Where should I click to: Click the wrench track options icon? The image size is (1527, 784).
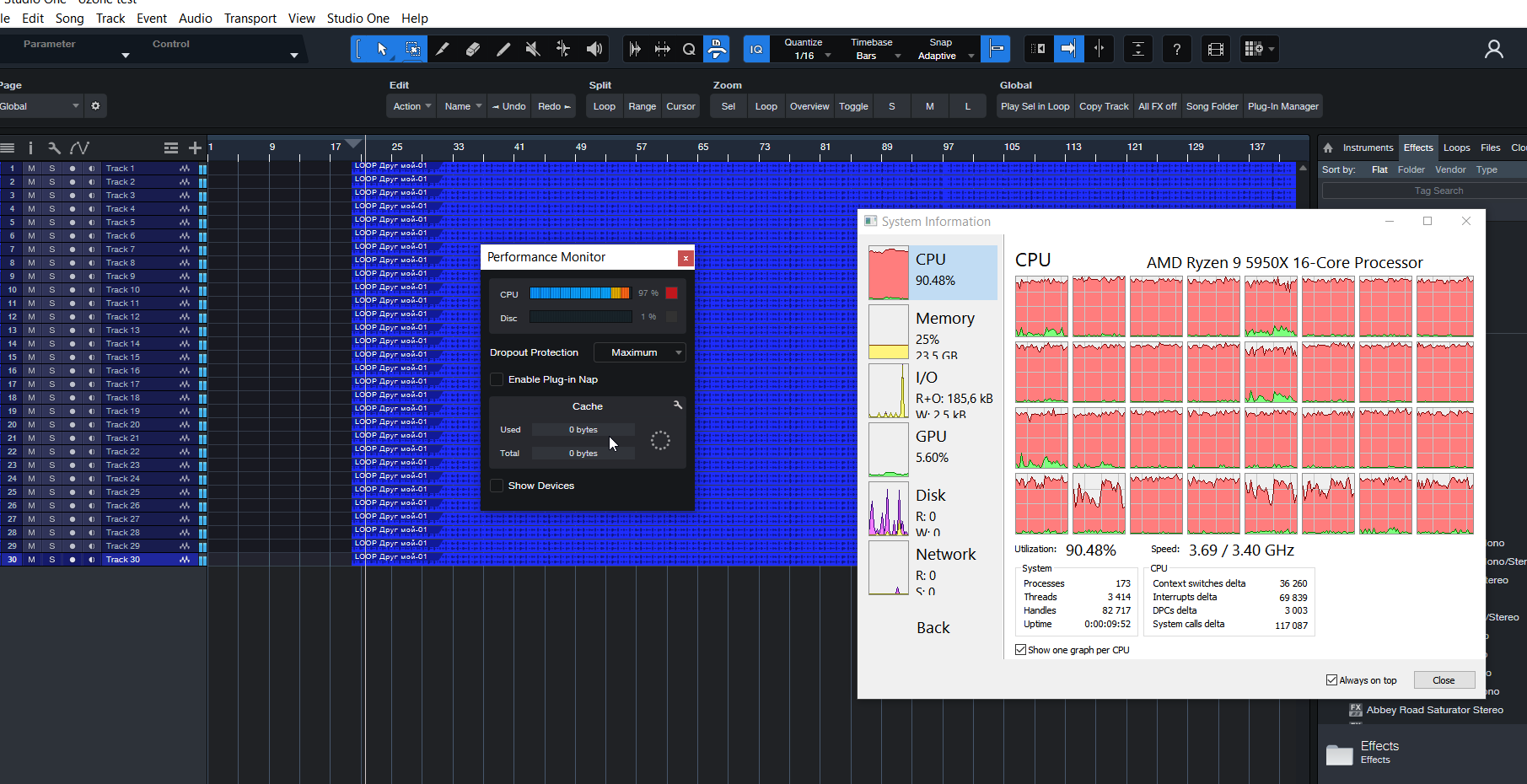tap(54, 148)
